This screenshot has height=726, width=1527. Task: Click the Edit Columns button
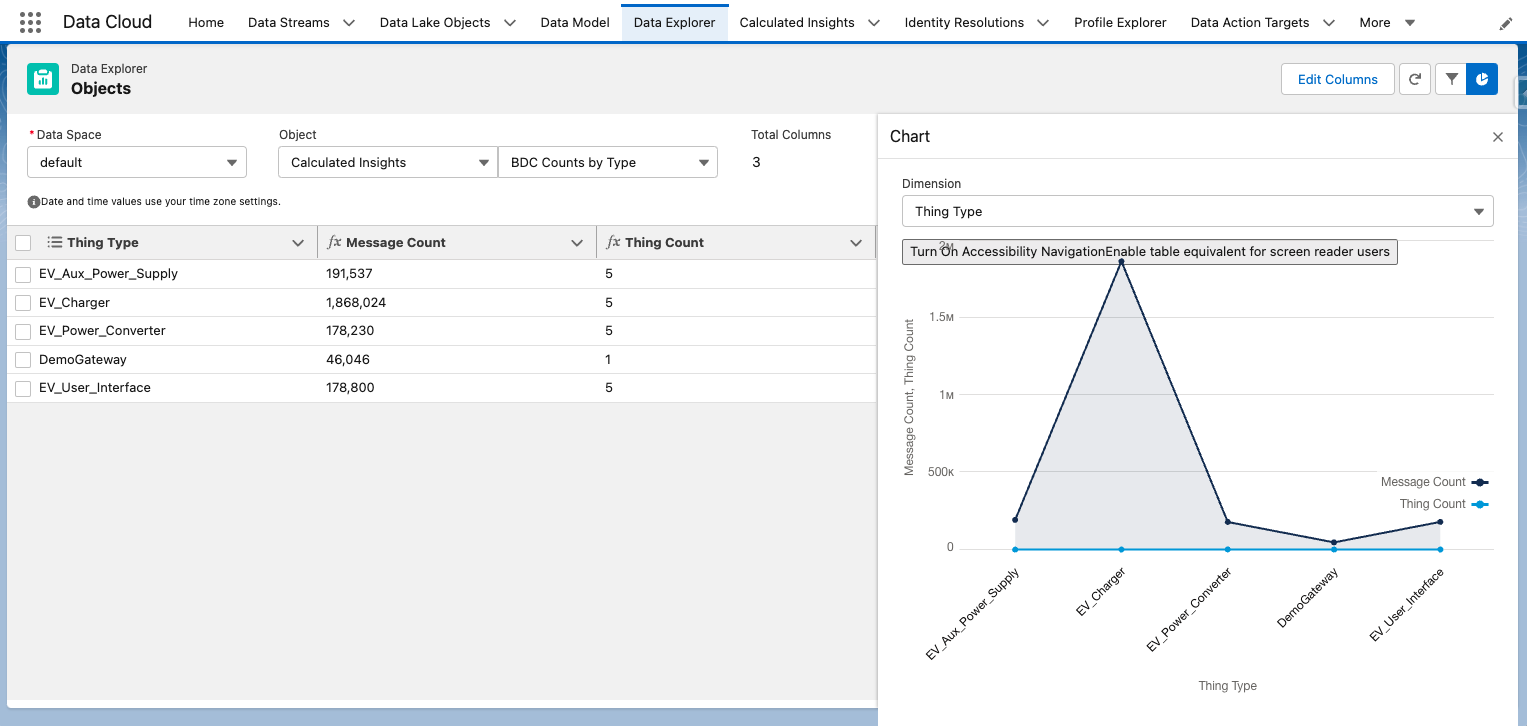(1337, 79)
